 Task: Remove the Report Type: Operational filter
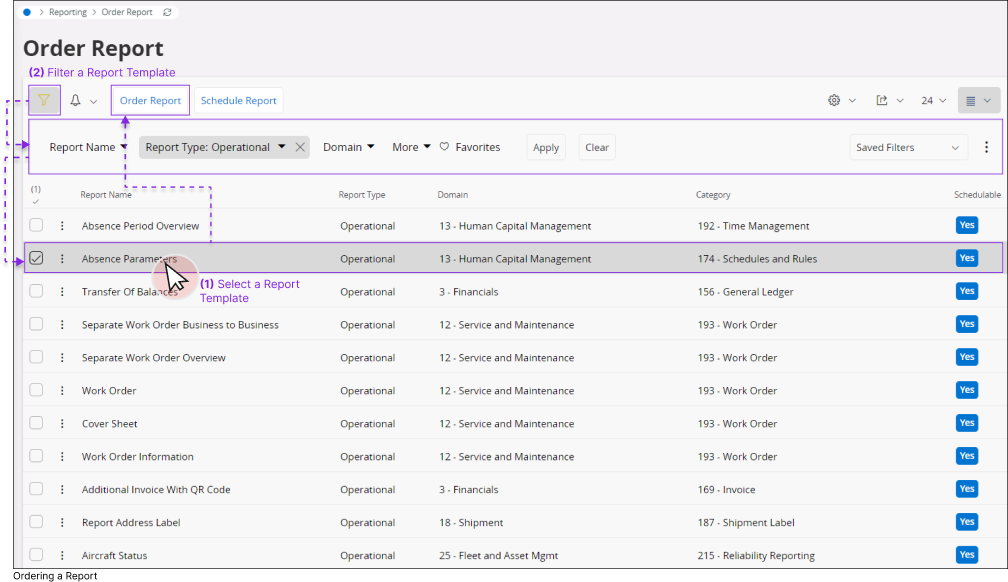(x=300, y=147)
